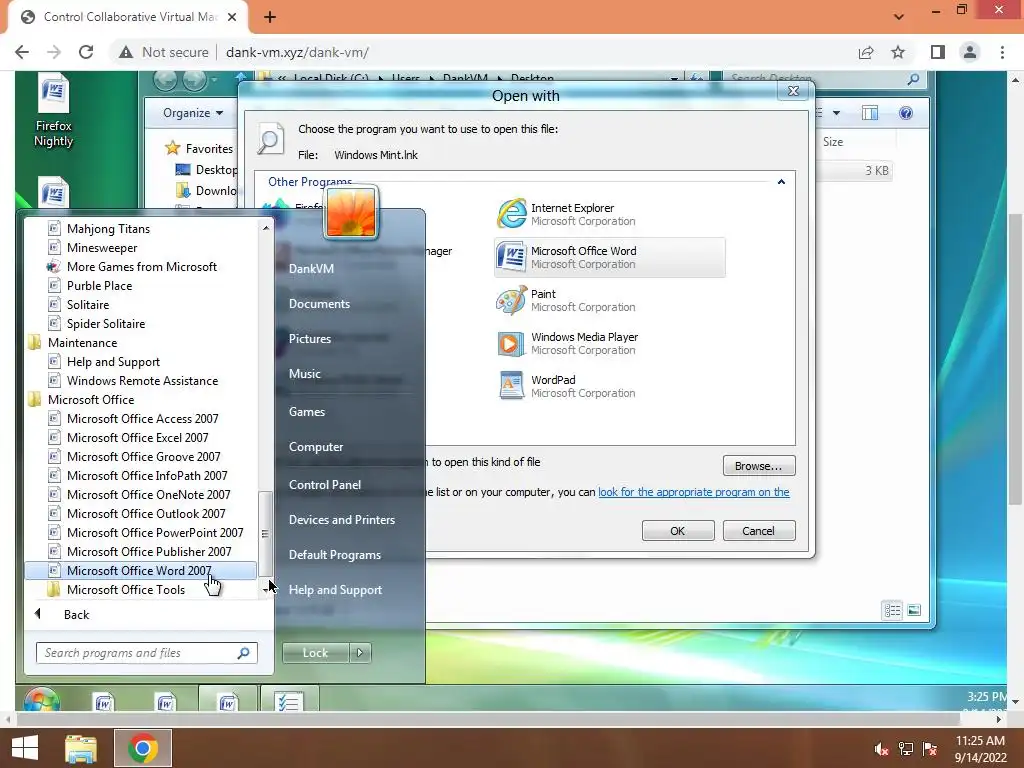Open File Explorer on host taskbar
This screenshot has height=768, width=1024.
click(x=81, y=748)
